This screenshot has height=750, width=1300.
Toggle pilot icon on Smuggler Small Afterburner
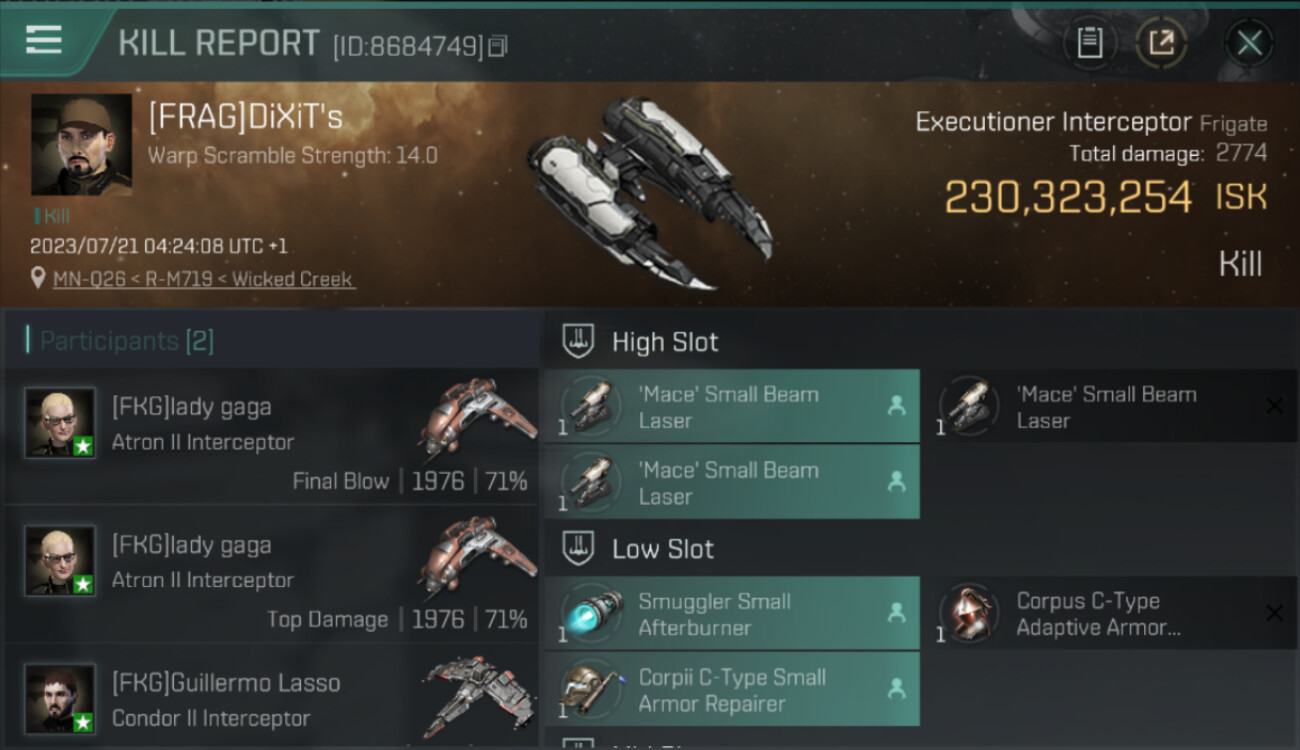tap(896, 613)
